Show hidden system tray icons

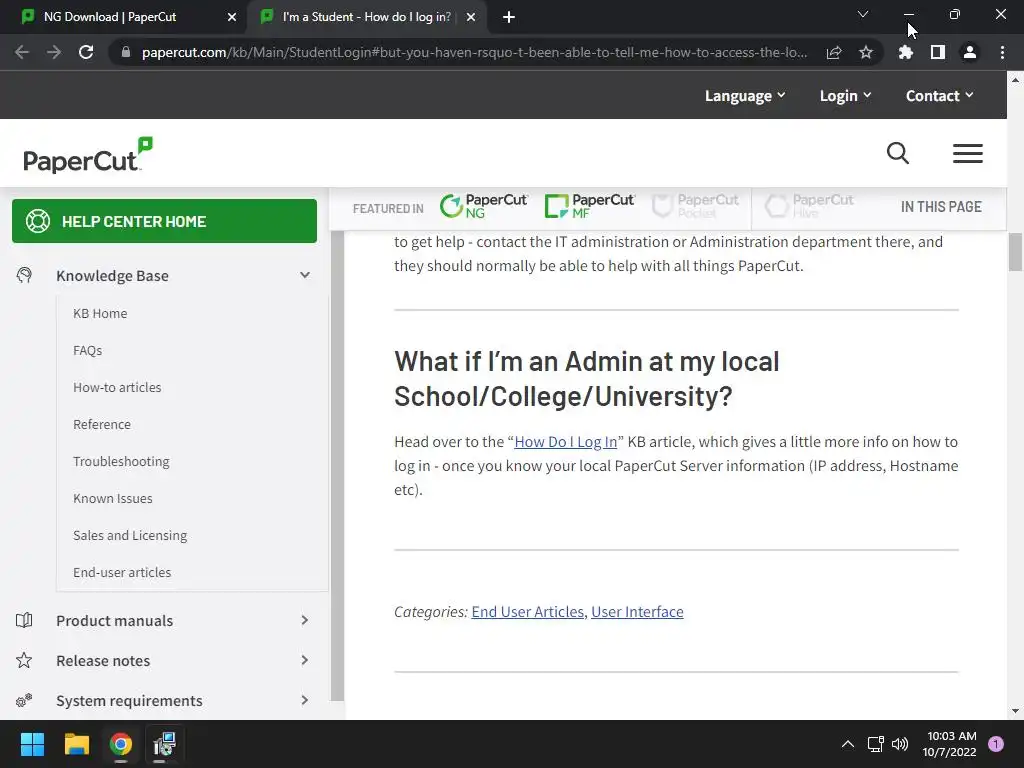[848, 744]
